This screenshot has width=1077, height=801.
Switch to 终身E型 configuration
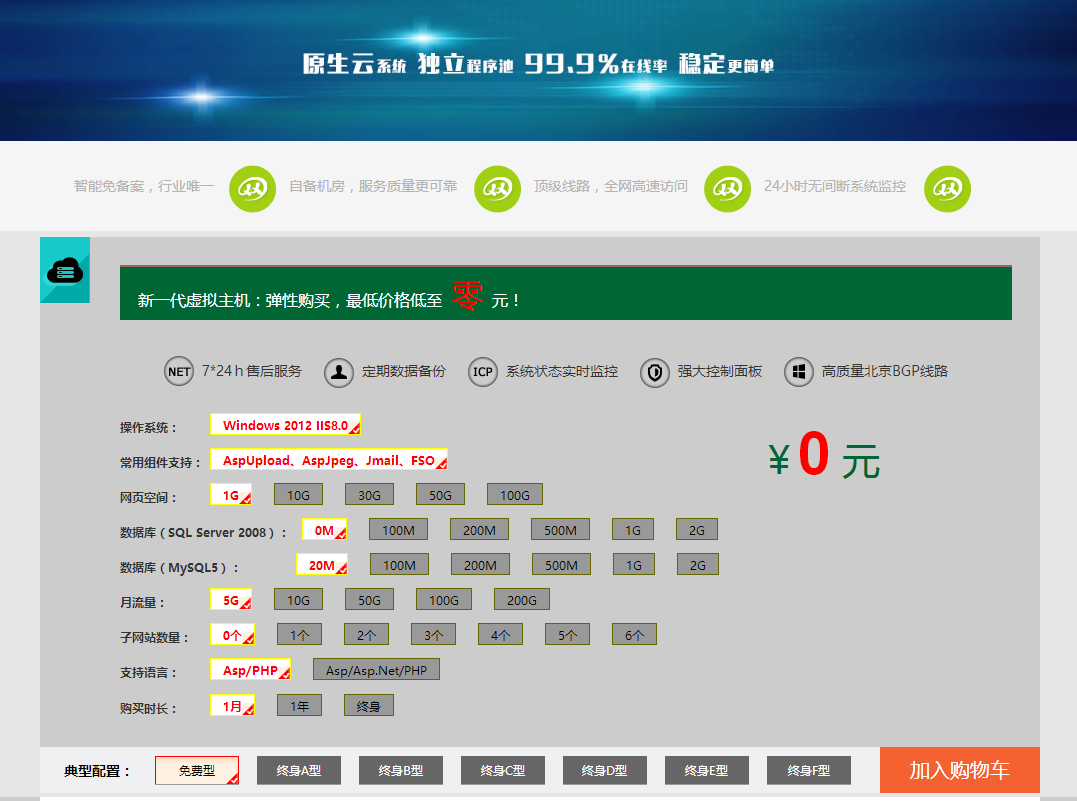click(x=707, y=770)
